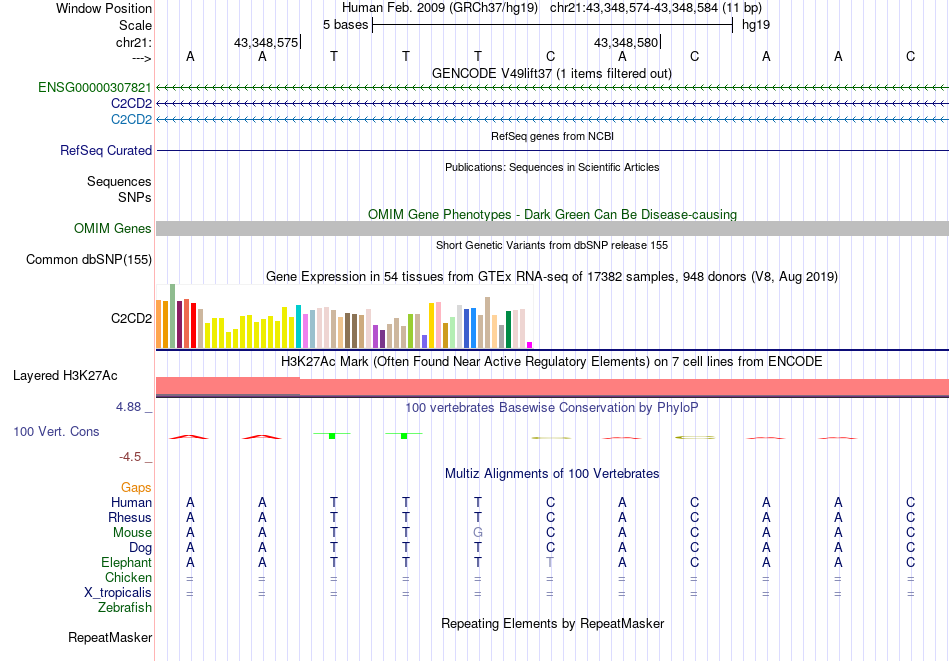Screen dimensions: 950x661
Task: Click the Layered H3K27Ac track label
Action: (65, 376)
